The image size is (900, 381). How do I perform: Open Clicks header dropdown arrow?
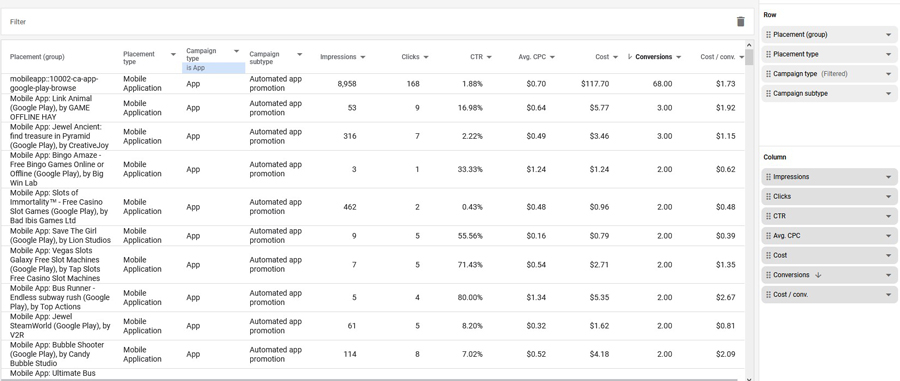(x=426, y=57)
